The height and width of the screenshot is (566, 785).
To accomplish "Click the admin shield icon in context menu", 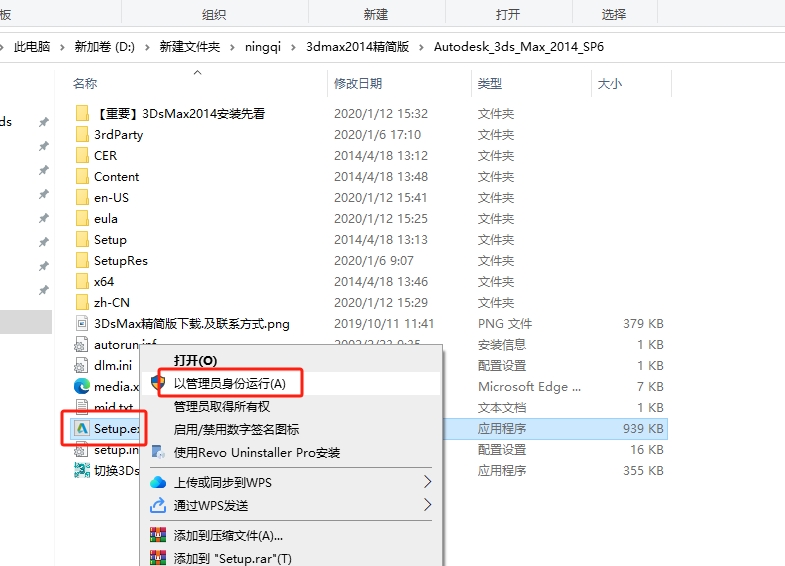I will (158, 383).
